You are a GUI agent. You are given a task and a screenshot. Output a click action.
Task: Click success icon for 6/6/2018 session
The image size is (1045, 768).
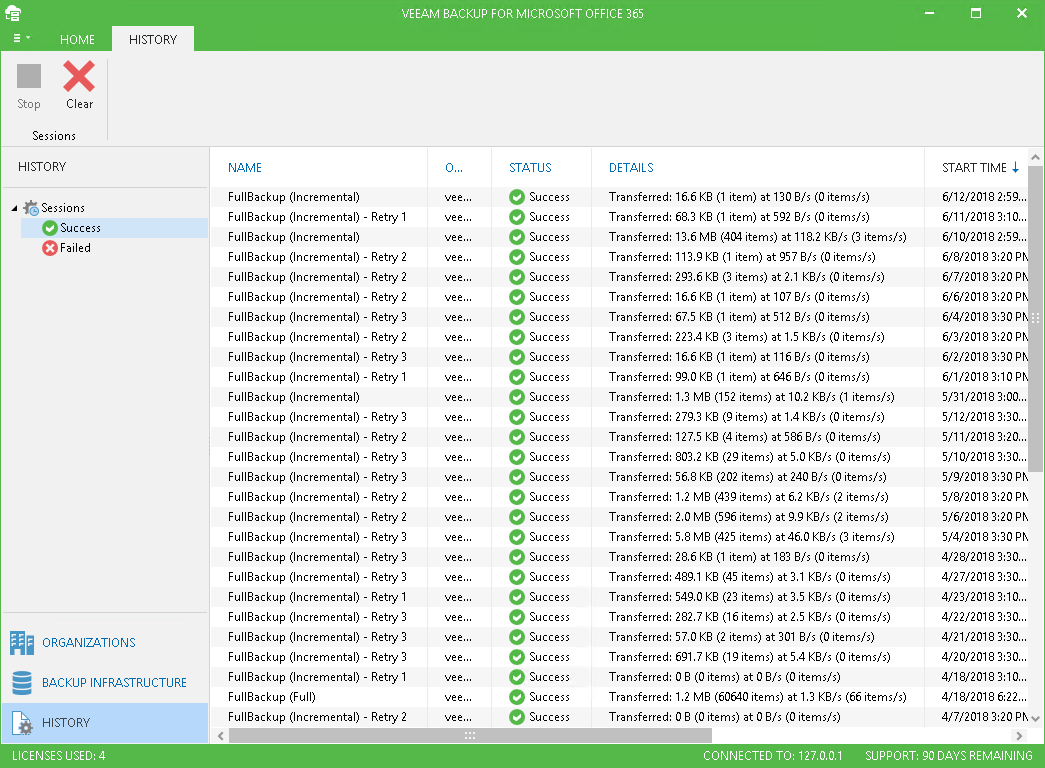pyautogui.click(x=517, y=297)
